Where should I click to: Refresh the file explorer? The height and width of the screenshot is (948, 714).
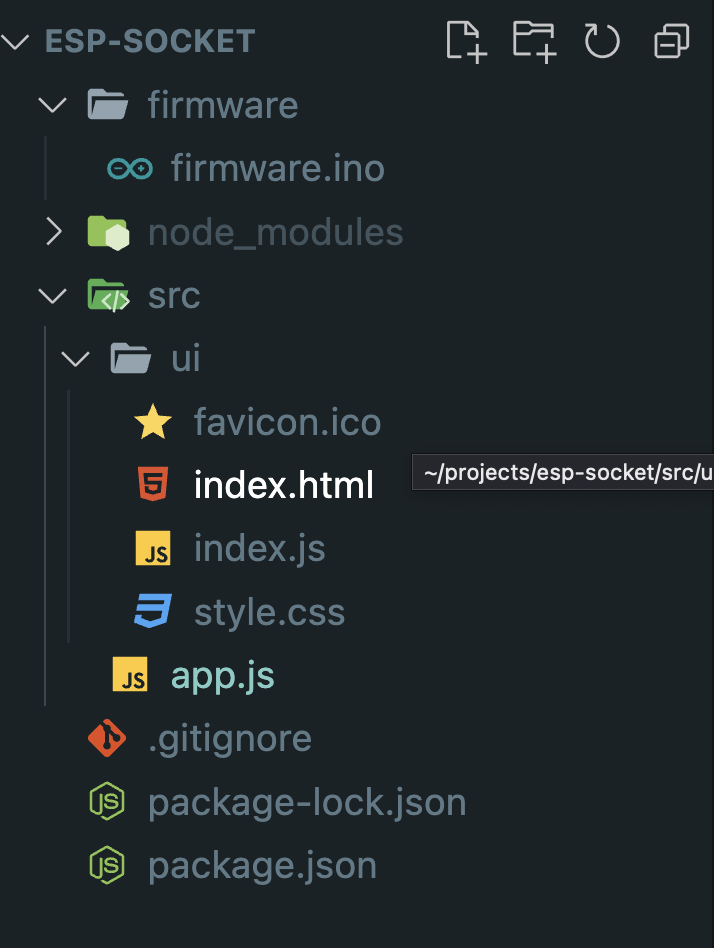(x=602, y=42)
